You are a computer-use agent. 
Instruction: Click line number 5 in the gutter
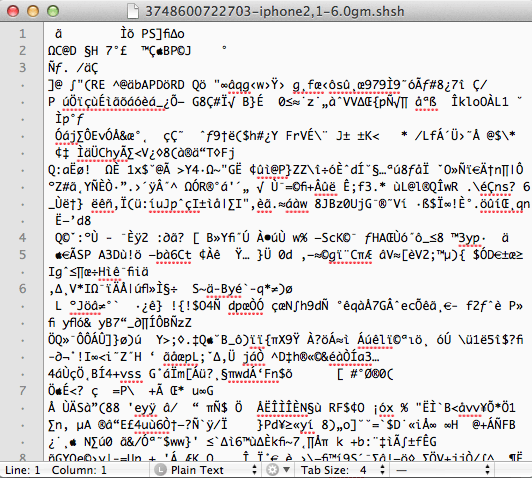pyautogui.click(x=22, y=255)
